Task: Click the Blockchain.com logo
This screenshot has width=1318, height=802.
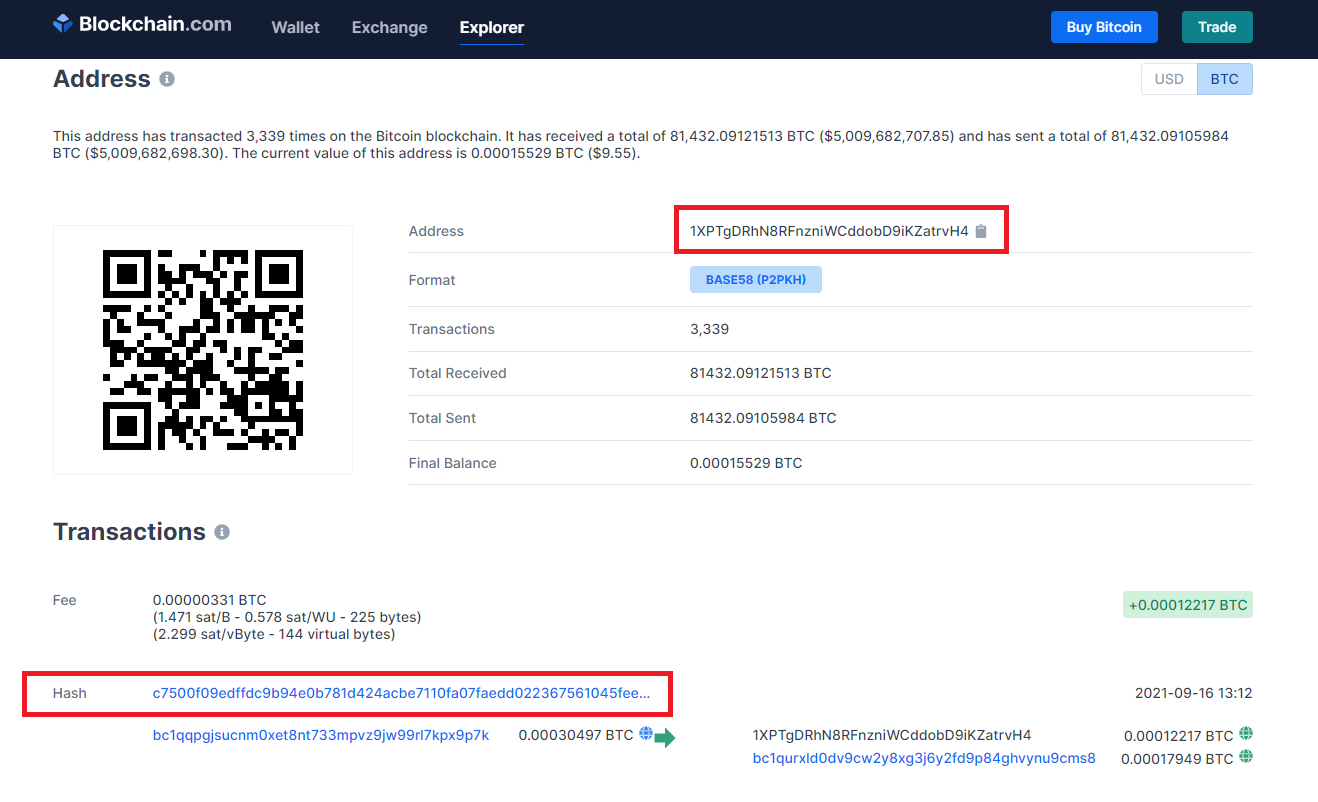Action: click(x=142, y=26)
